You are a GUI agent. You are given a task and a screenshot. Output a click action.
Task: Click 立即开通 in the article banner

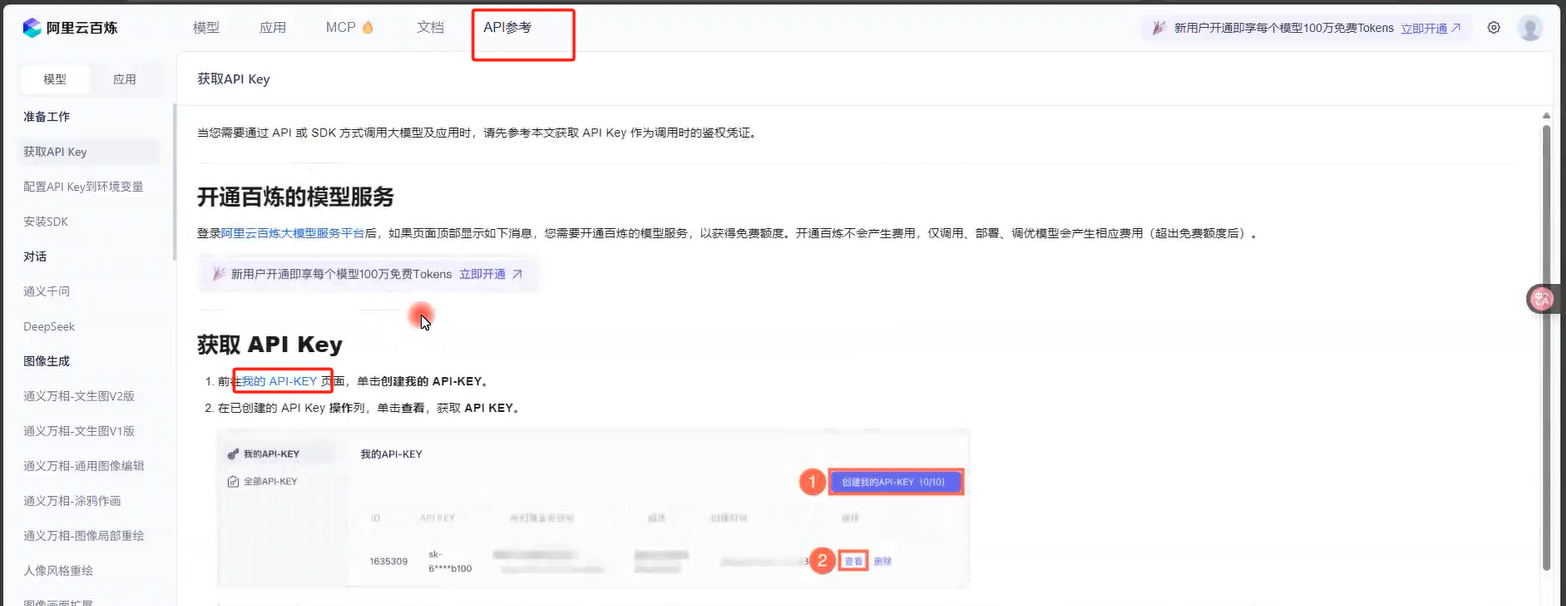(x=490, y=274)
